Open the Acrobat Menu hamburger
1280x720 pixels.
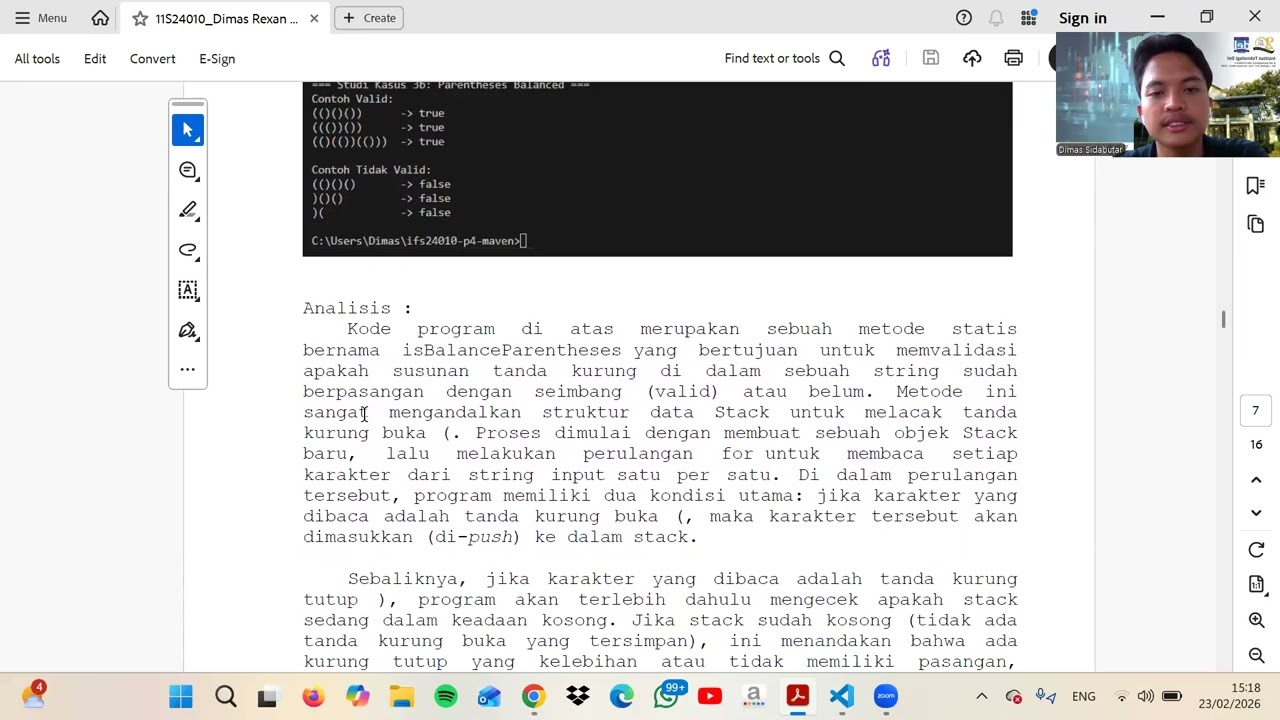tap(40, 18)
